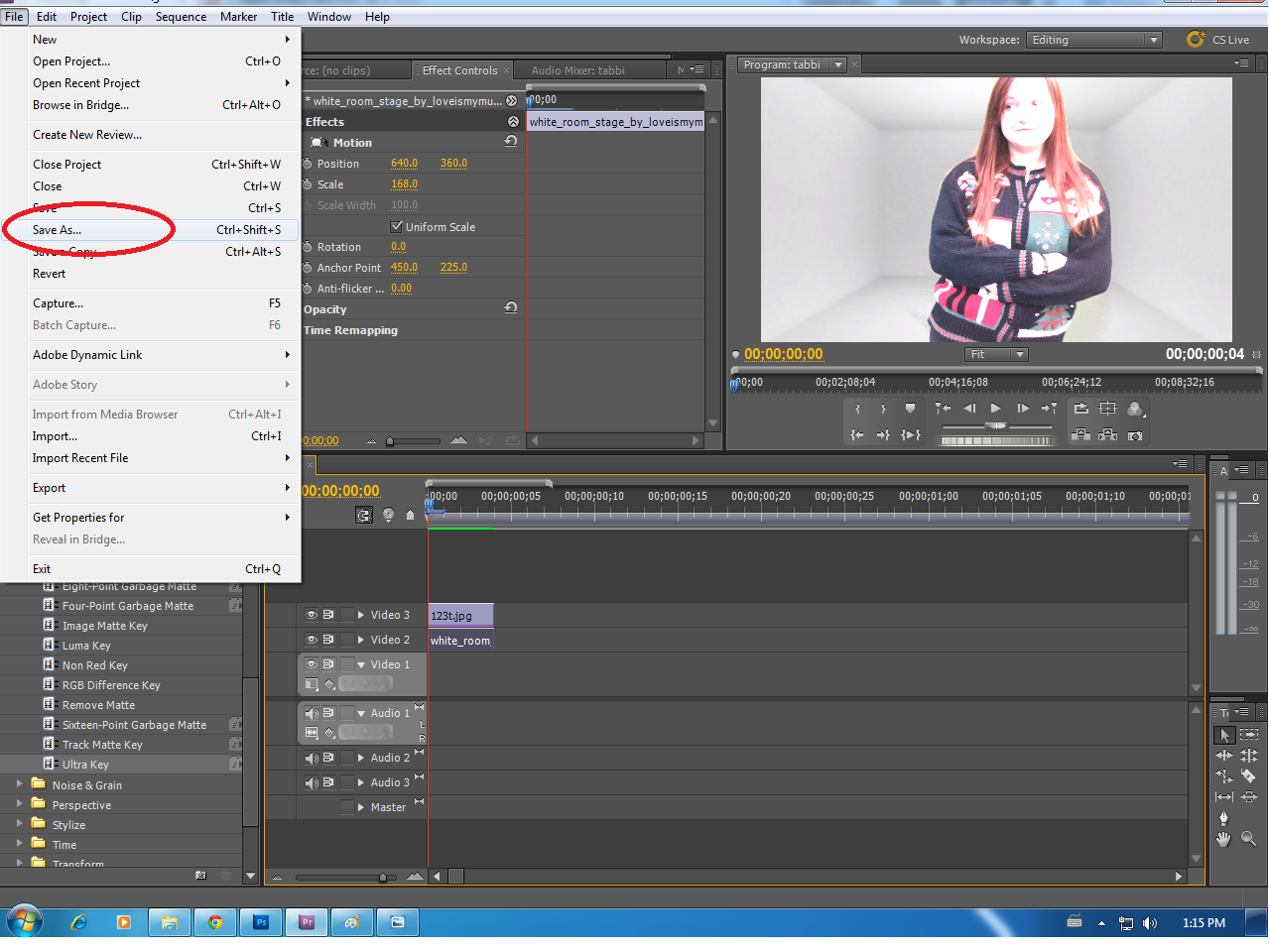Screen dimensions: 1270x952
Task: Set an unnumbered marker in the timeline
Action: tap(410, 515)
